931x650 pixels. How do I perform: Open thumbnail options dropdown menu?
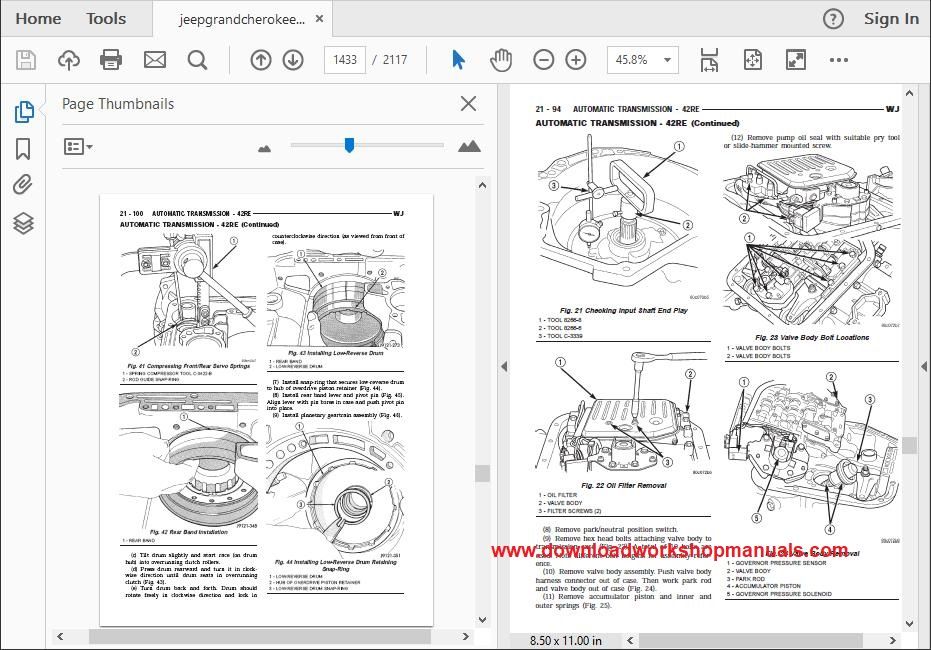coord(78,147)
